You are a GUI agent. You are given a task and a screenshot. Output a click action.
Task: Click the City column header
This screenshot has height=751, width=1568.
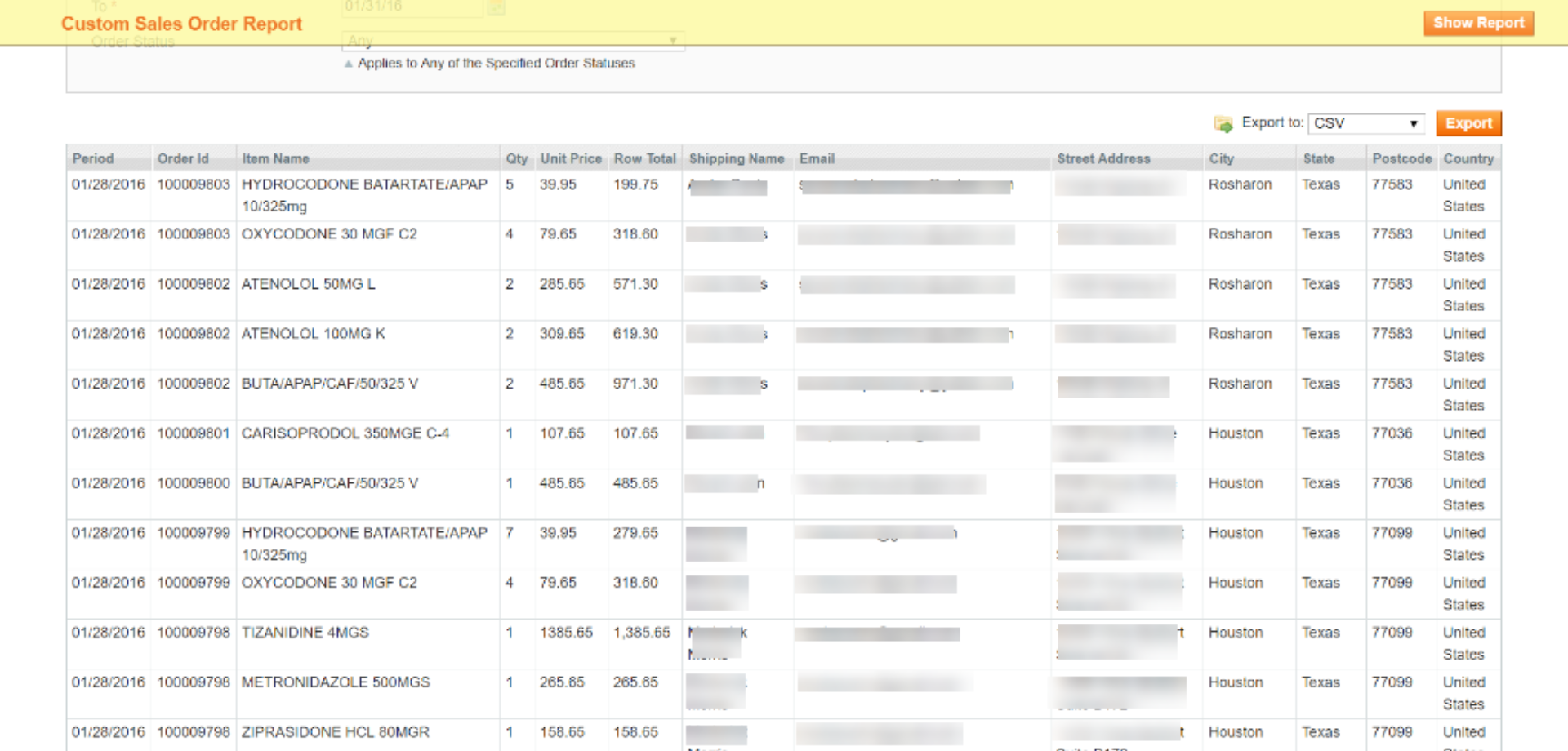click(x=1221, y=158)
